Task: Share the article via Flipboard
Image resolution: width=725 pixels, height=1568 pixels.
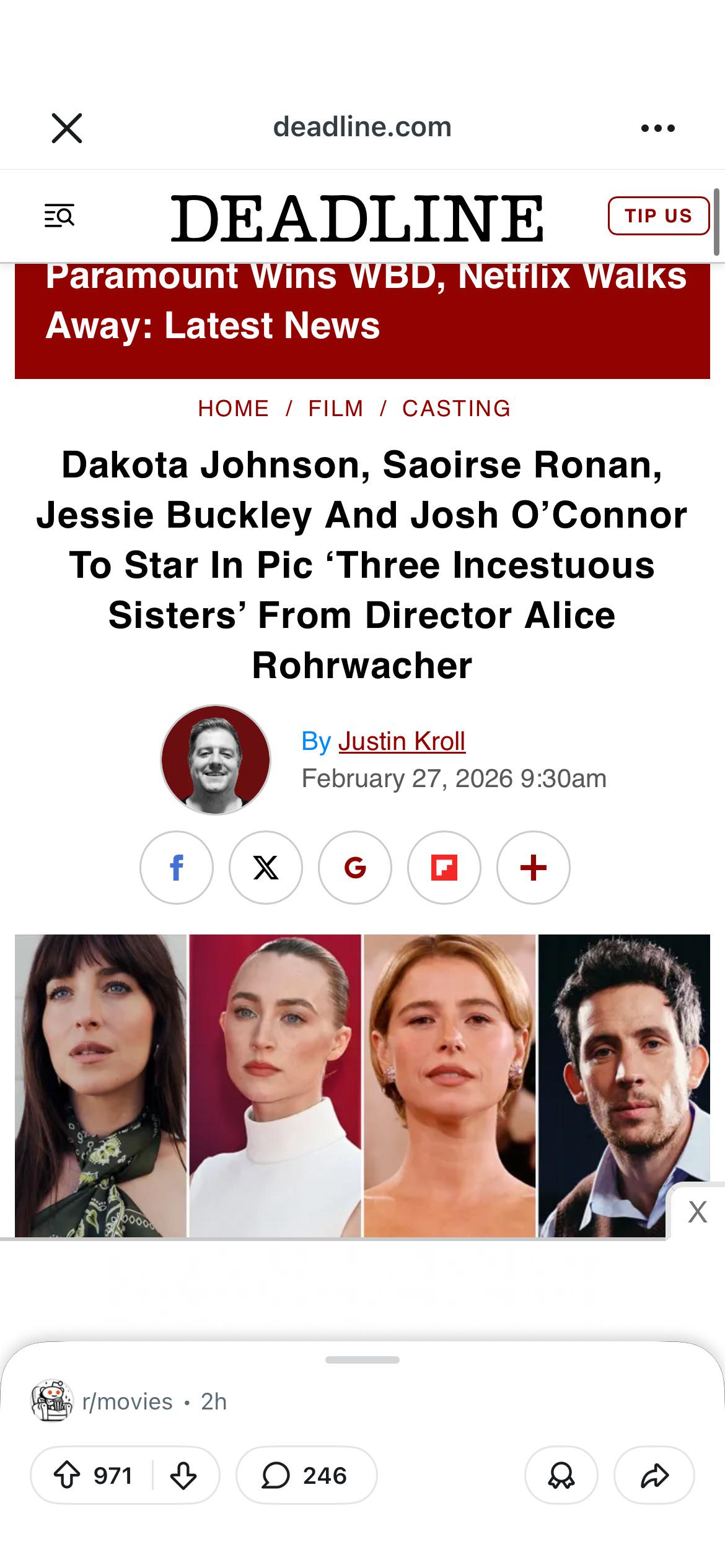Action: point(444,868)
